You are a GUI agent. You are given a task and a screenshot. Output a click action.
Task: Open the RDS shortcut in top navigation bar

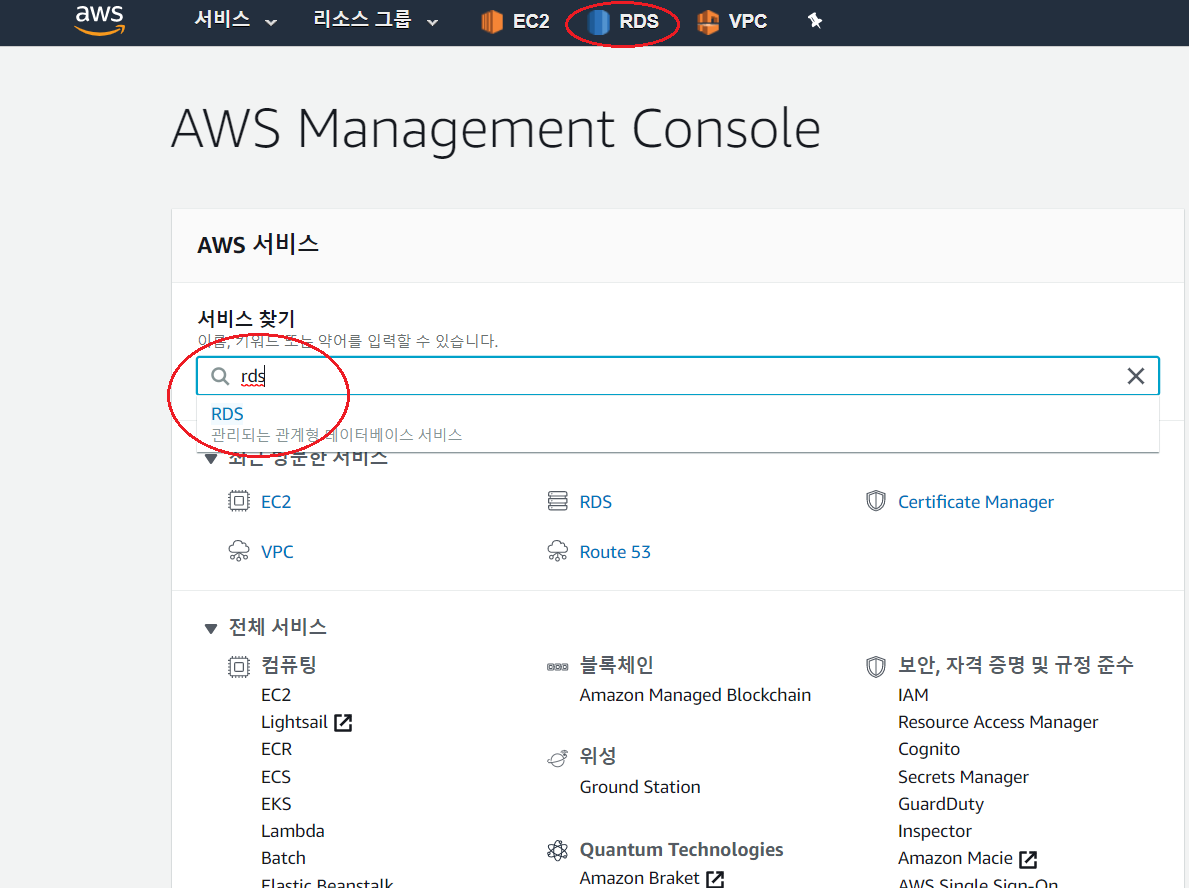click(x=623, y=21)
